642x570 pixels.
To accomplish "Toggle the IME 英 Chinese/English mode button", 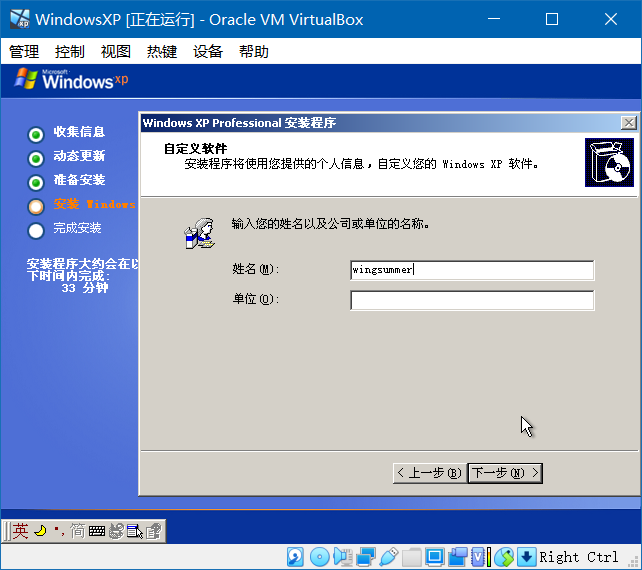I will coord(20,531).
